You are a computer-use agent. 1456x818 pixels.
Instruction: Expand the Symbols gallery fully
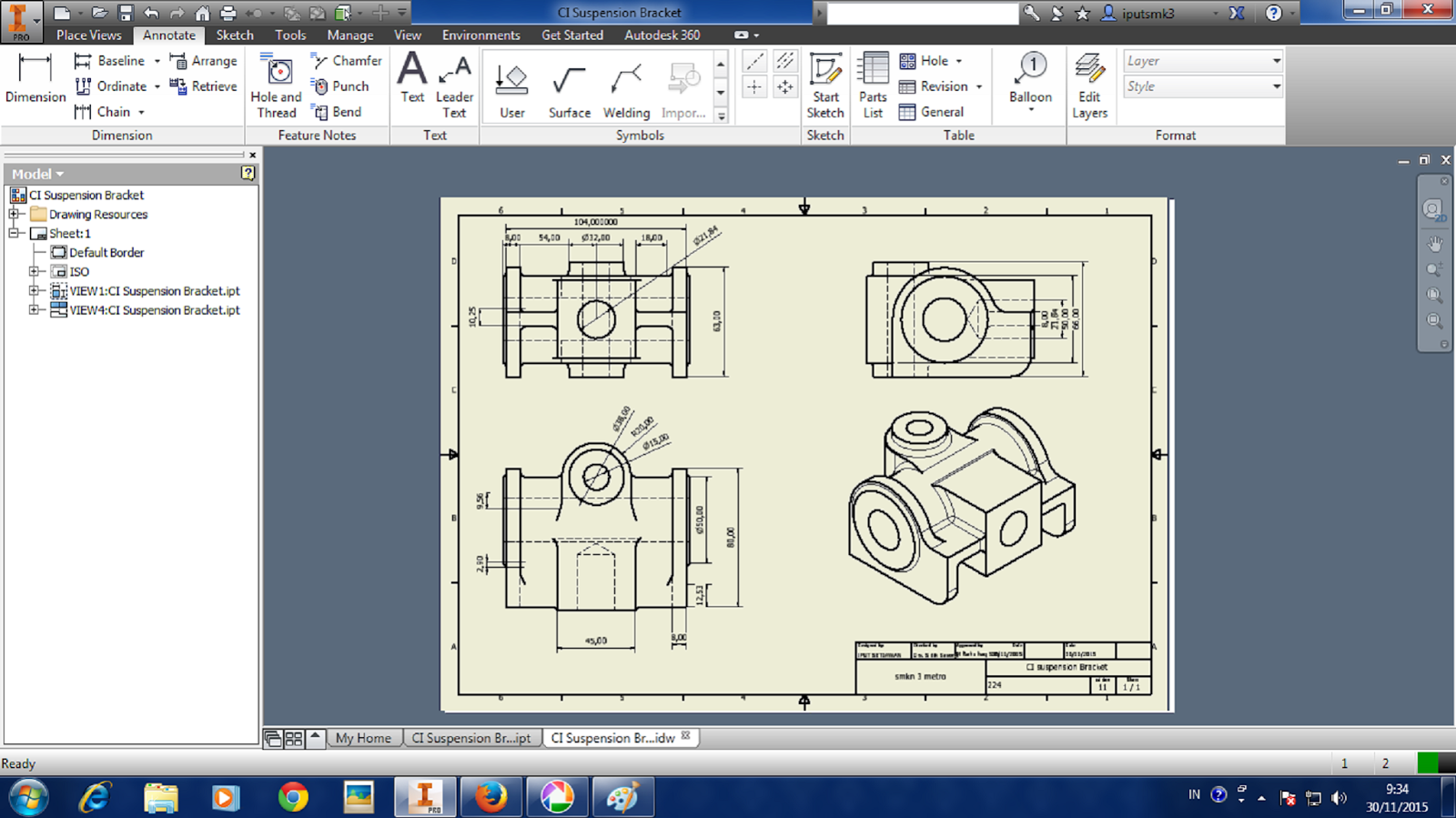point(721,116)
